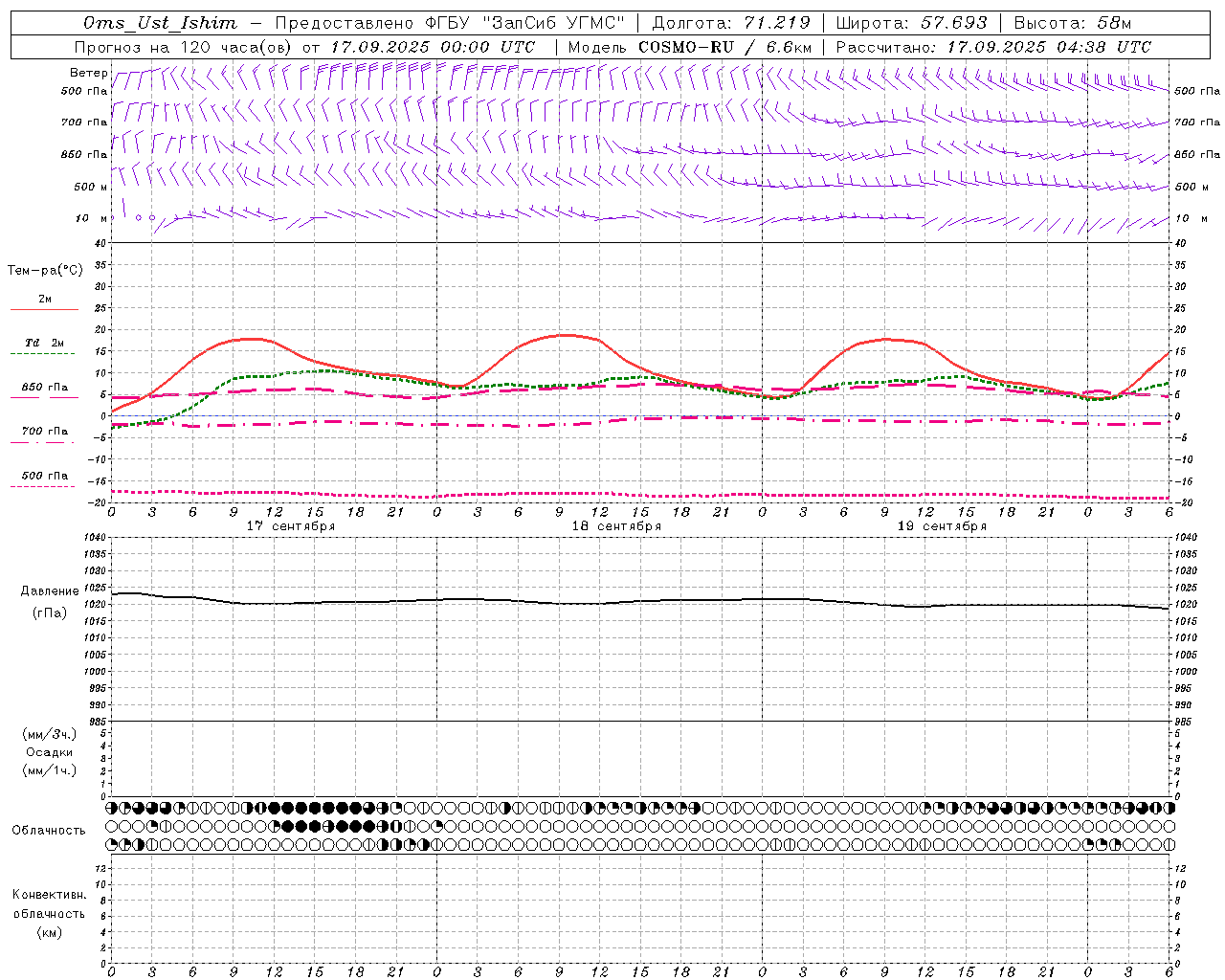
Task: Click the '17 сентября' date label
Action: click(291, 526)
